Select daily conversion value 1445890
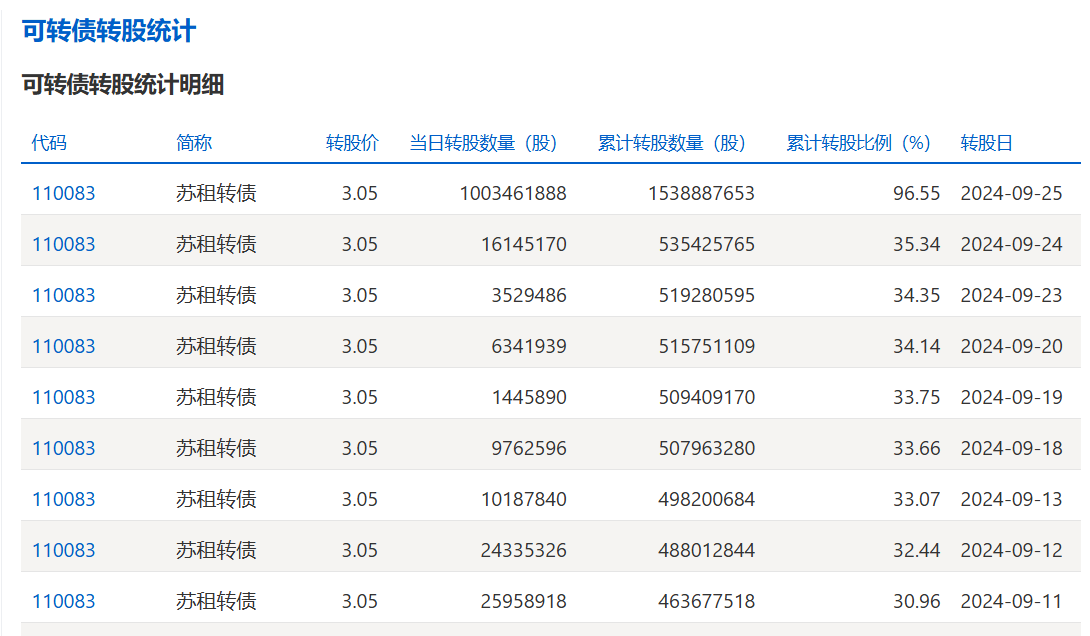This screenshot has width=1090, height=636. tap(529, 397)
